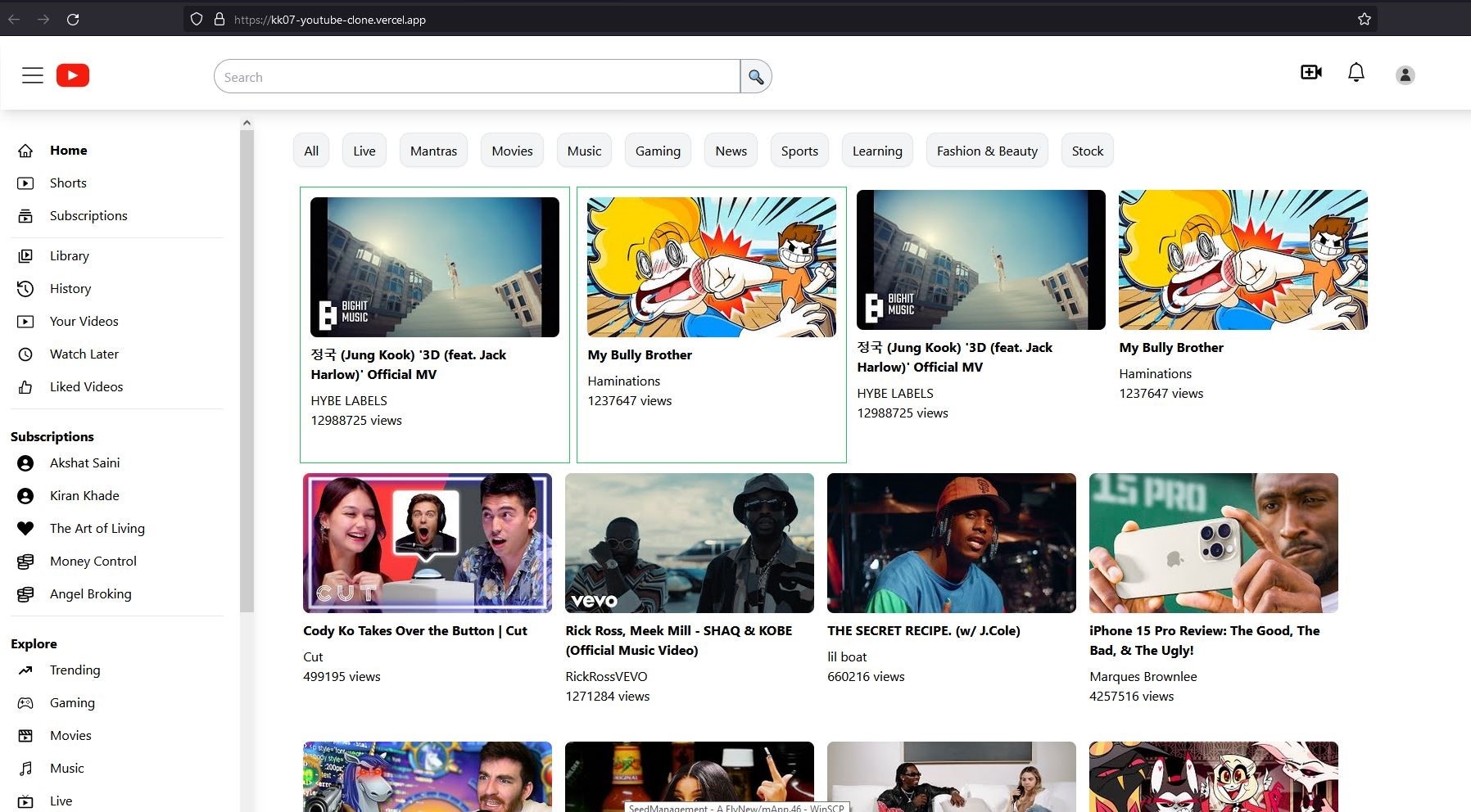This screenshot has height=812, width=1471.
Task: Select the Stock category chip
Action: click(x=1088, y=151)
